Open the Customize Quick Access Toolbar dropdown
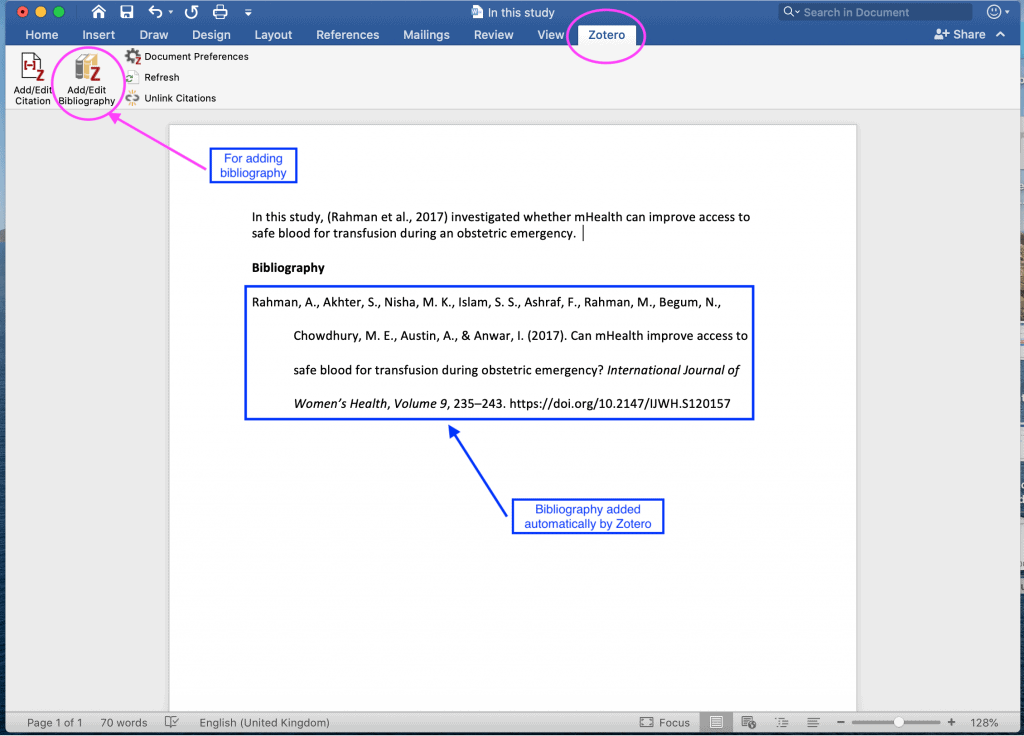 point(248,13)
